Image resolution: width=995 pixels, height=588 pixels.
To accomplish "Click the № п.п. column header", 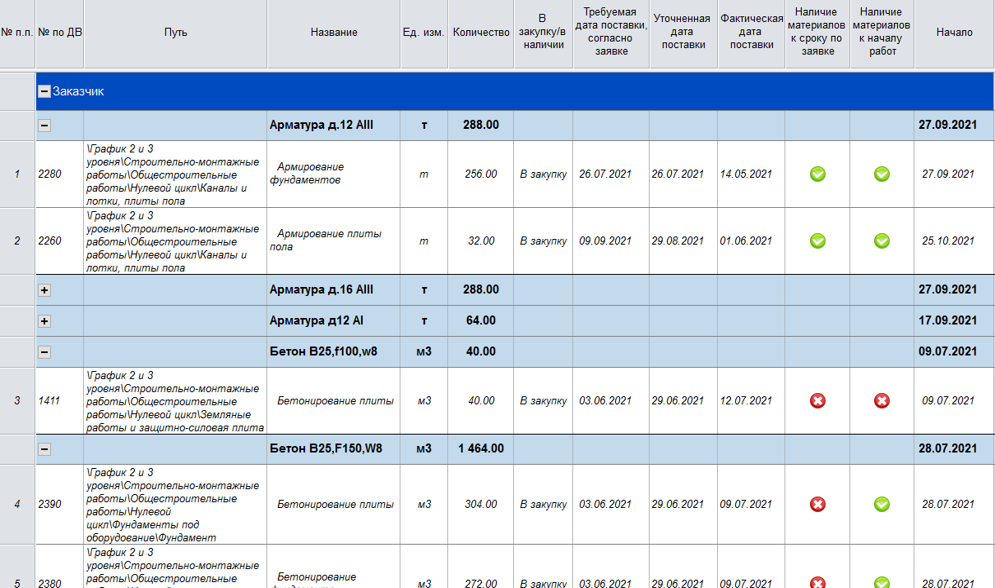I will click(17, 32).
